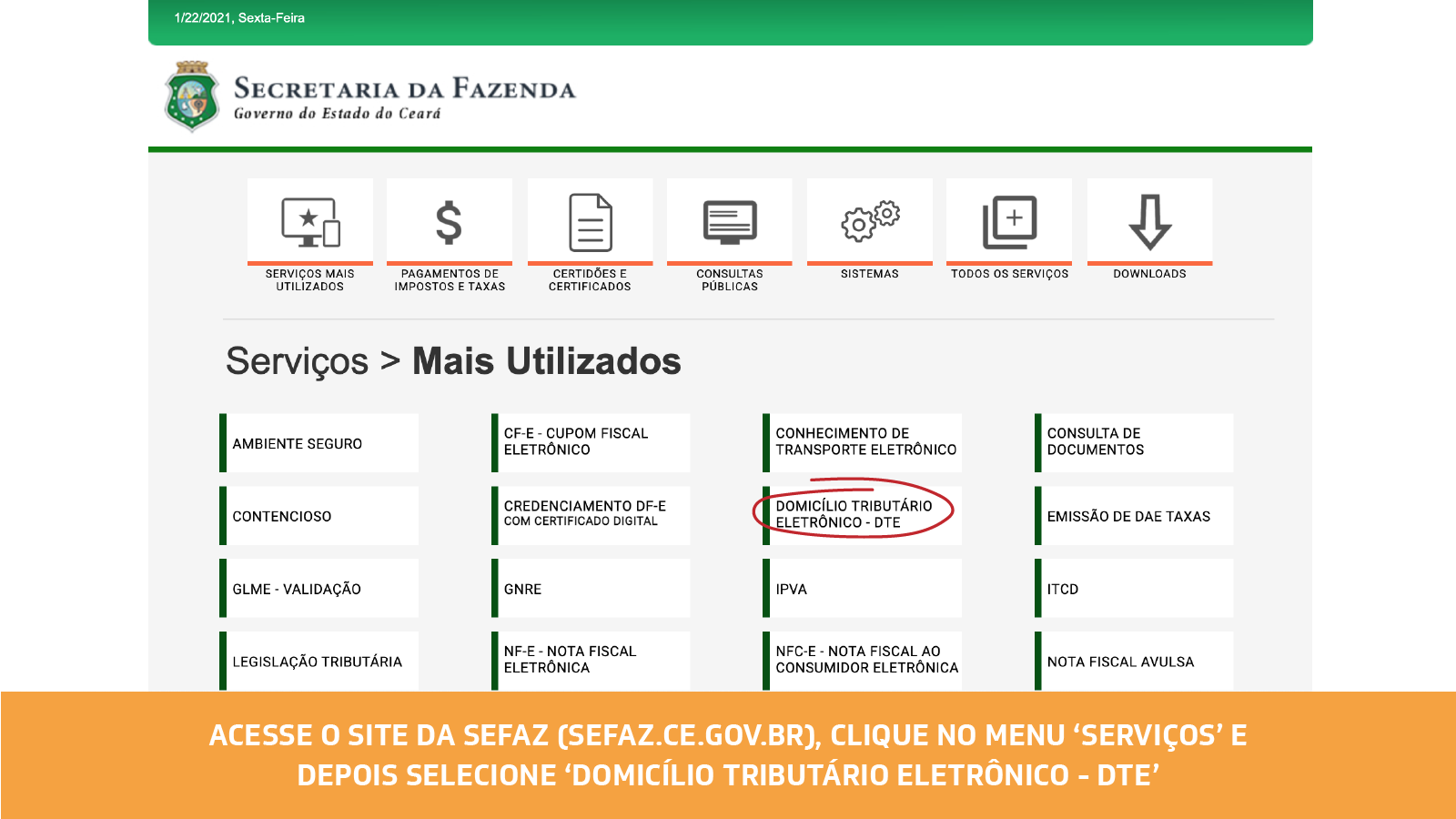
Task: Open the Sistemas gears icon
Action: point(870,221)
